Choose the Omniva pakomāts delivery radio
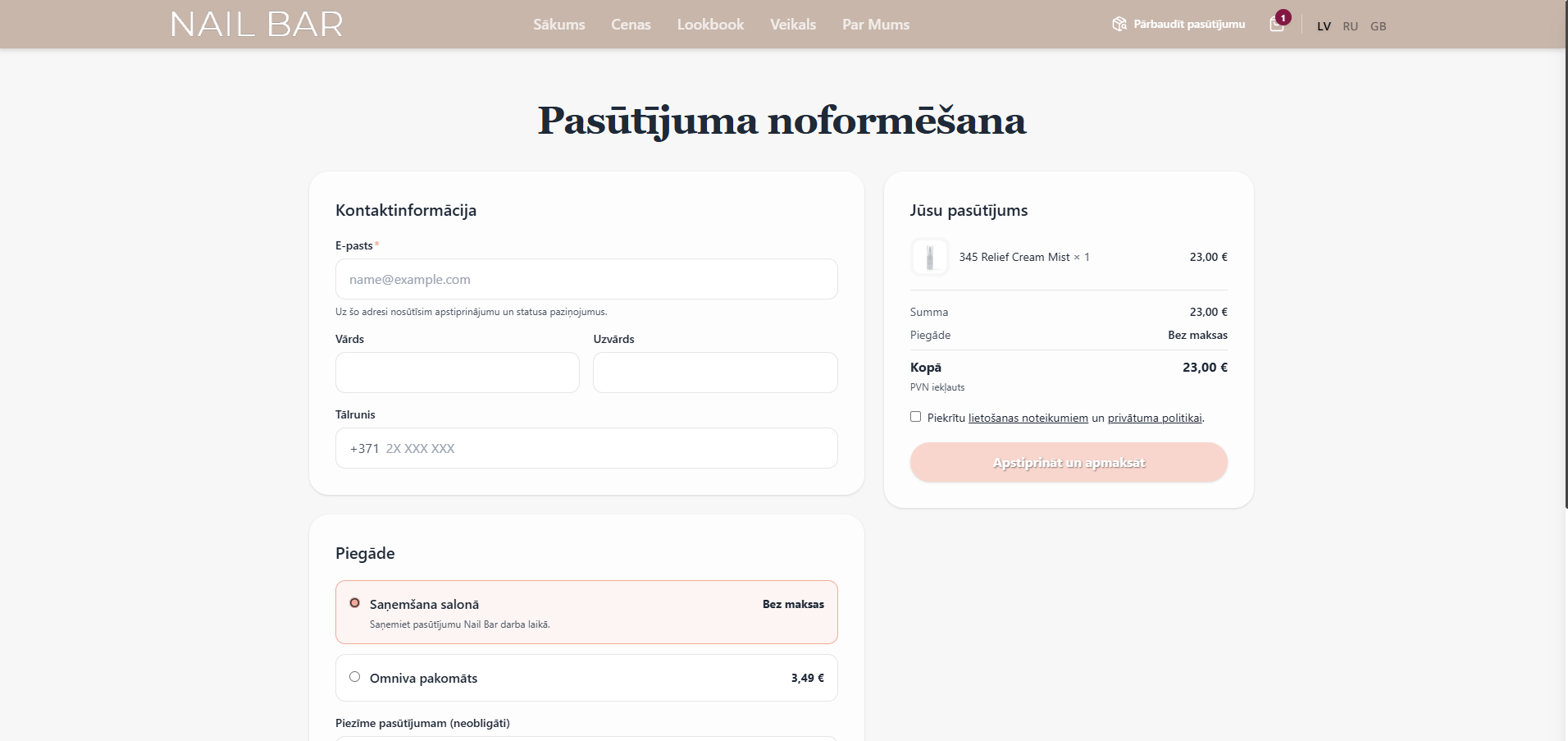Image resolution: width=1568 pixels, height=741 pixels. [x=355, y=677]
